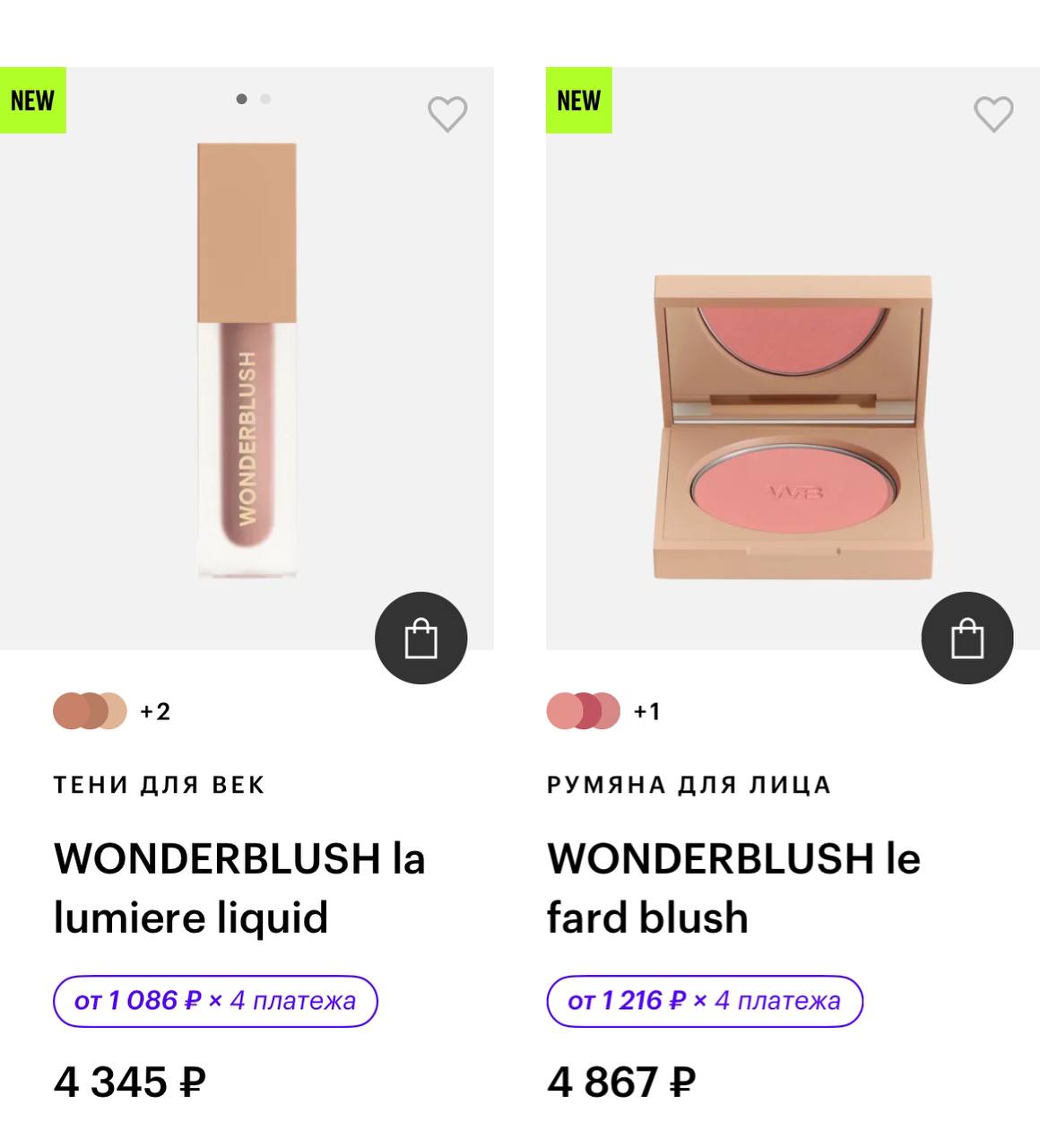View liquid eyeshadow tube product image
Viewport: 1040px width, 1148px height.
tap(247, 359)
